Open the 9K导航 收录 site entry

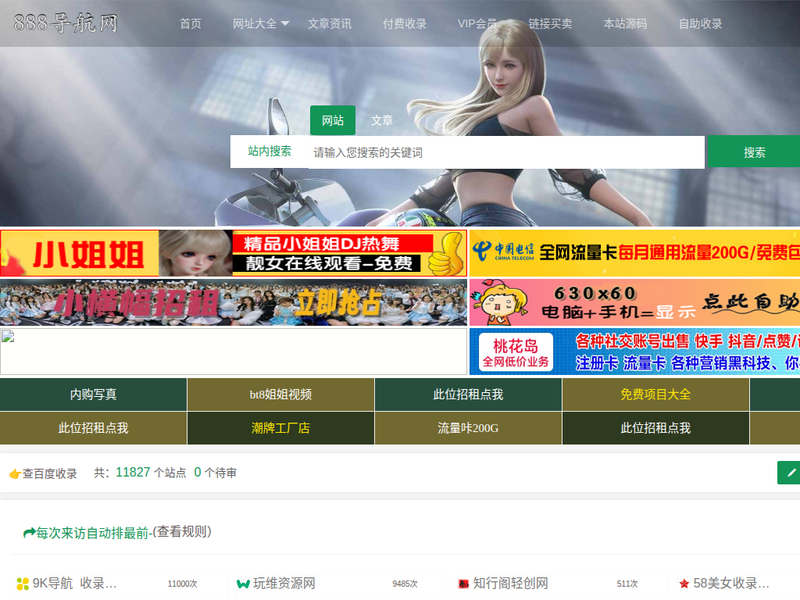tap(74, 583)
